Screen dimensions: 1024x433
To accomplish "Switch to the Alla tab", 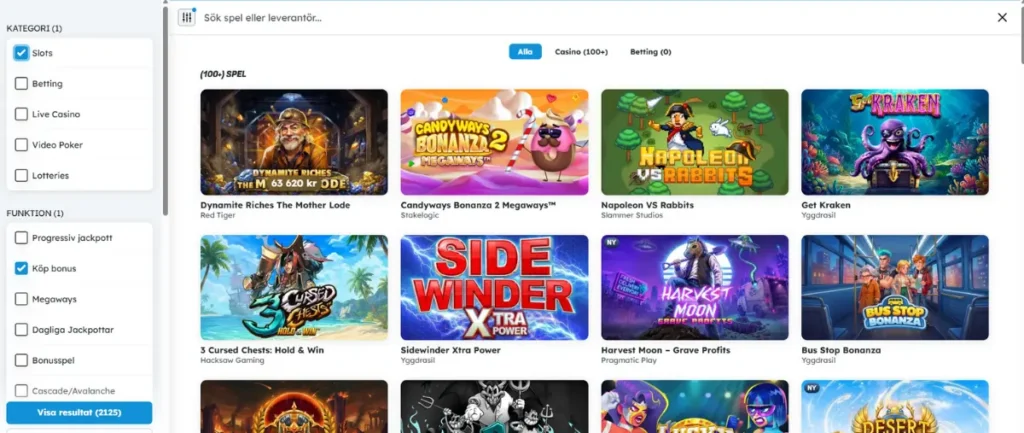I will coord(525,52).
